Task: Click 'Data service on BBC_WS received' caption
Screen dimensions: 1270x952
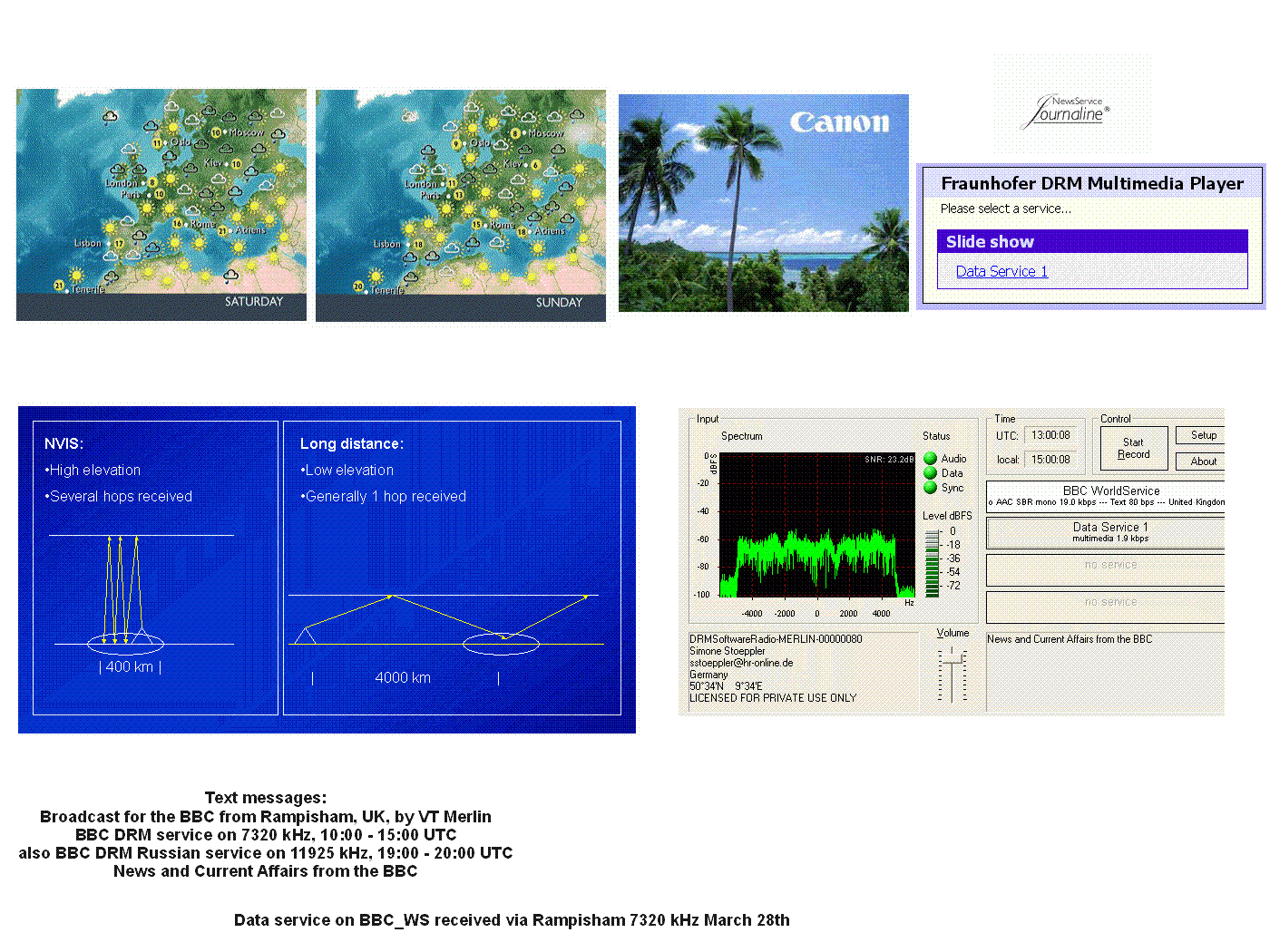Action: [x=512, y=920]
